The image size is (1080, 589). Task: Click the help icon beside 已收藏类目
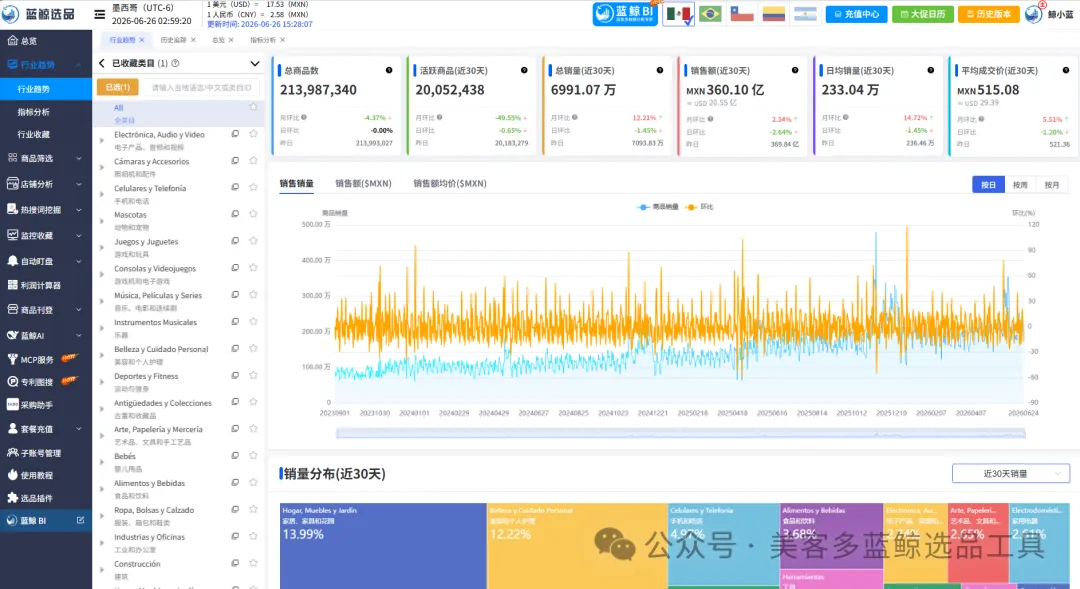(x=176, y=63)
